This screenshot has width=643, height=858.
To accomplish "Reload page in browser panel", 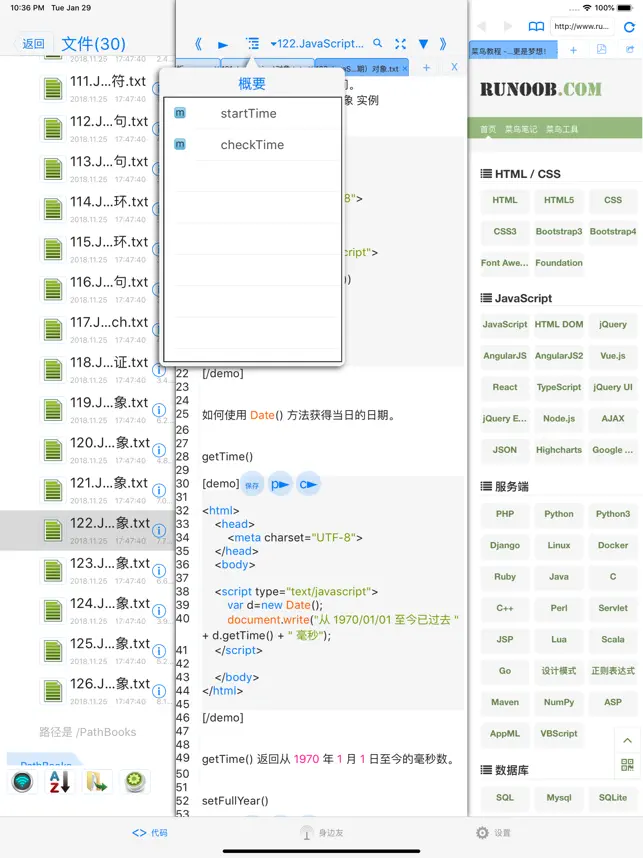I will pos(629,26).
